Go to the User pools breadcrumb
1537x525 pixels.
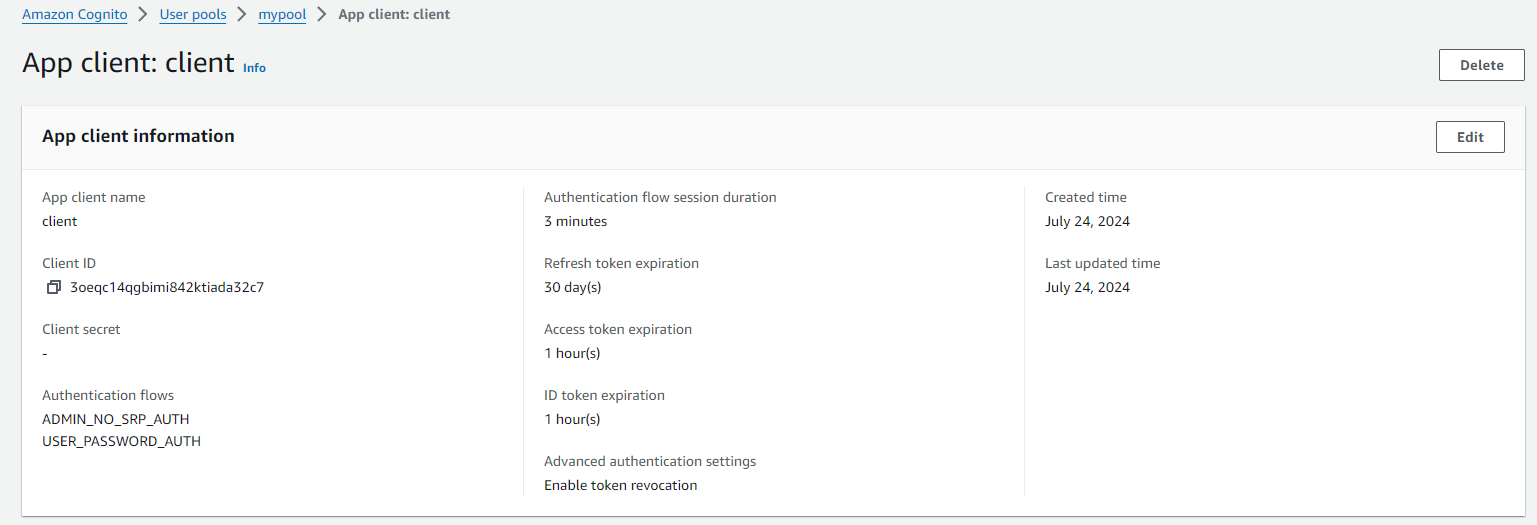click(193, 15)
